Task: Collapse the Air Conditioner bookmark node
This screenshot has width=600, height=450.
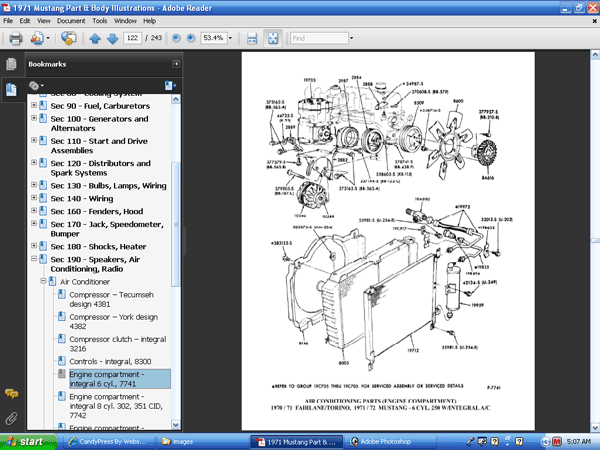Action: point(43,281)
